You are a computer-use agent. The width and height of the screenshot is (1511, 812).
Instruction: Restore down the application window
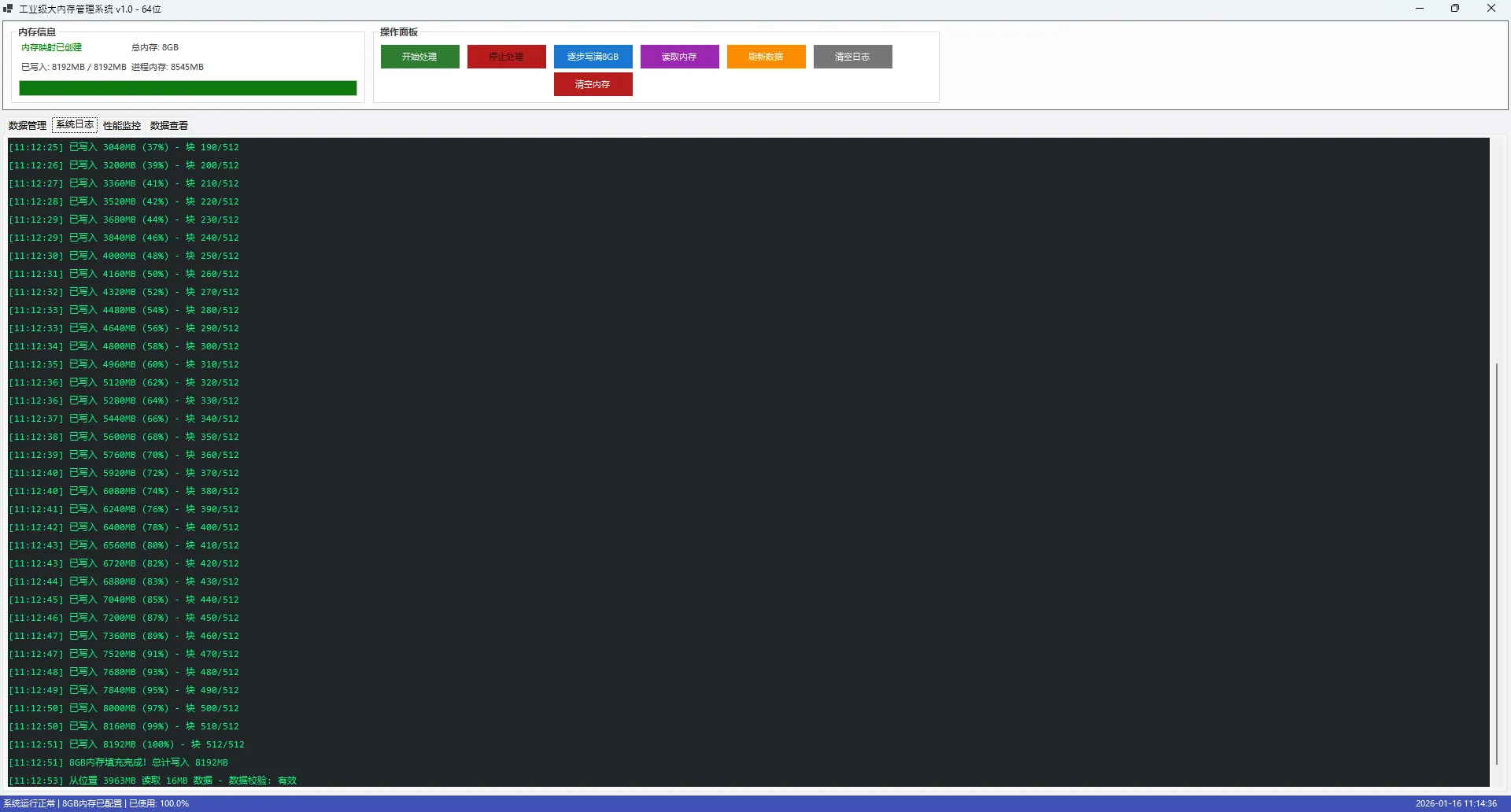[1455, 9]
